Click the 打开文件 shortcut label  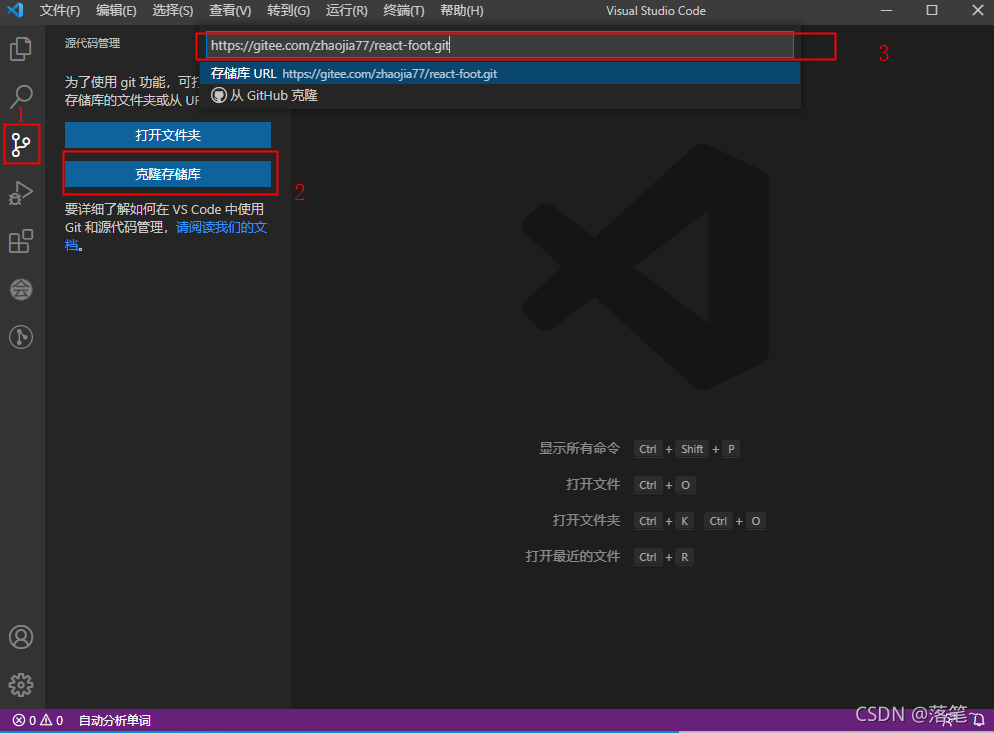click(x=593, y=484)
